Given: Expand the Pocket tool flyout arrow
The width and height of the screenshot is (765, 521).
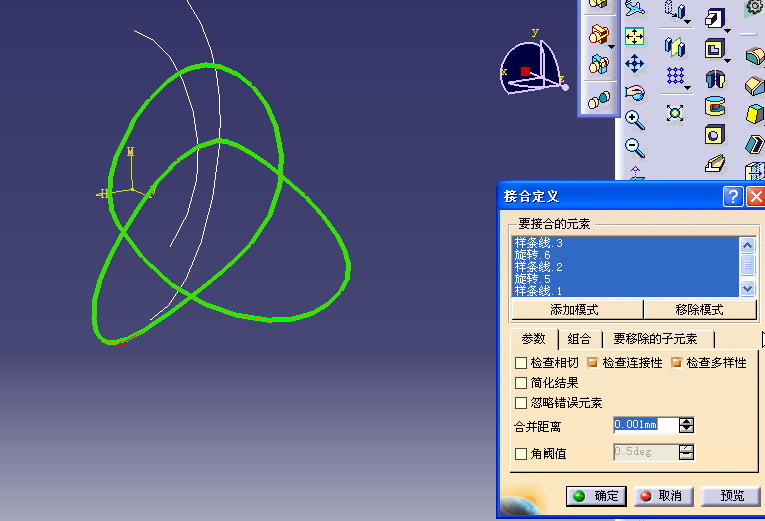Looking at the screenshot, I should point(727,61).
